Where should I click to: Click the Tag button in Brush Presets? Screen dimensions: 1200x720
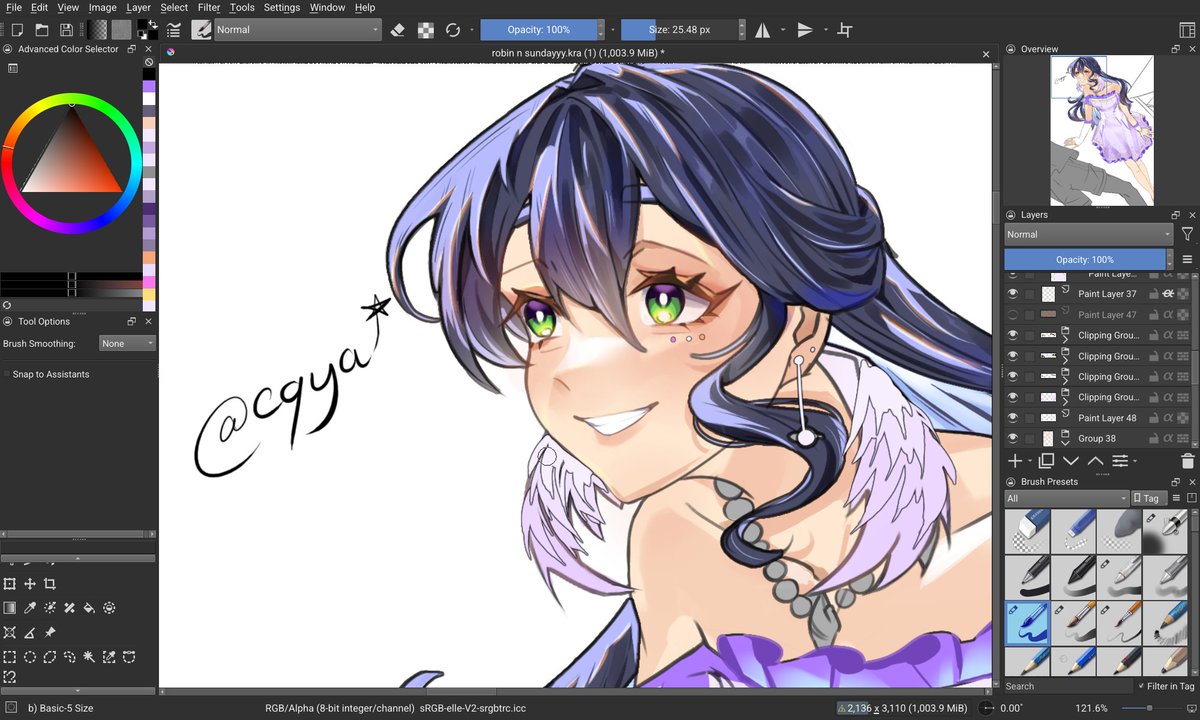tap(1147, 498)
